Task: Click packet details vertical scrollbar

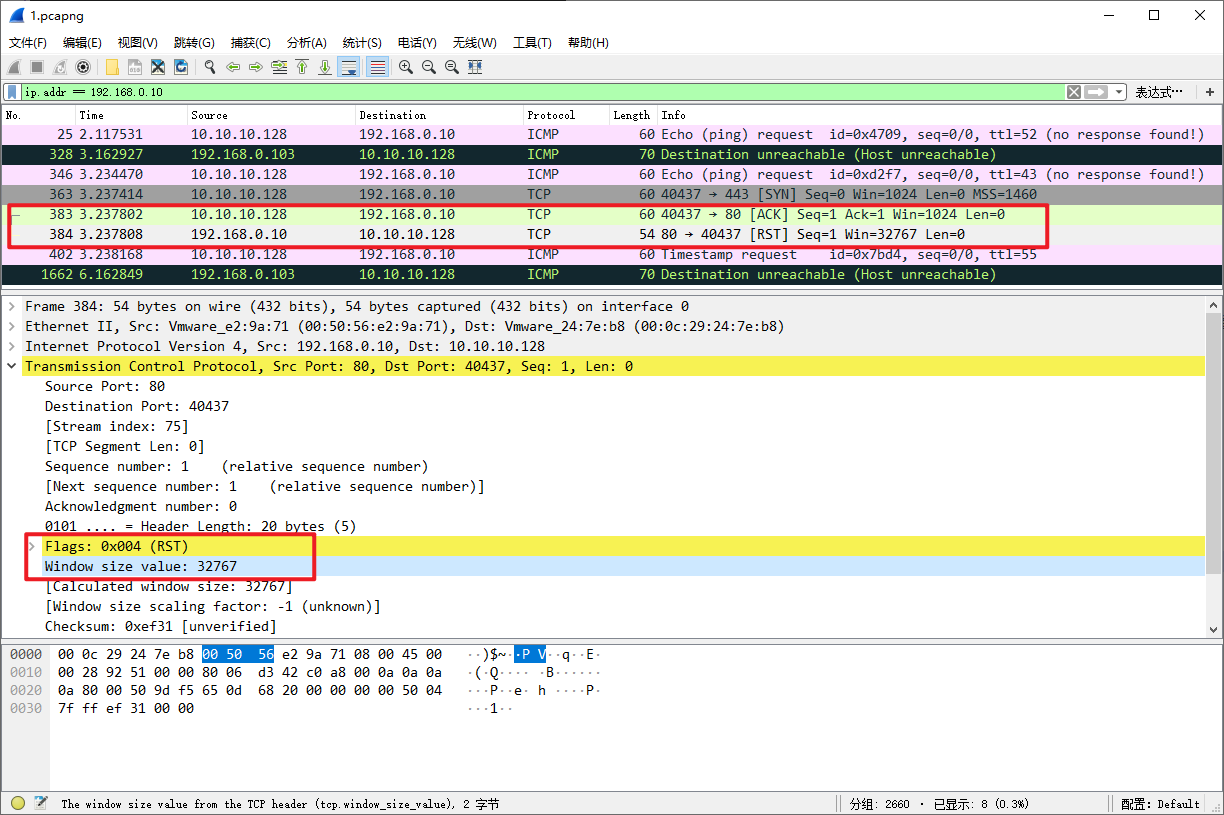Action: click(1214, 466)
